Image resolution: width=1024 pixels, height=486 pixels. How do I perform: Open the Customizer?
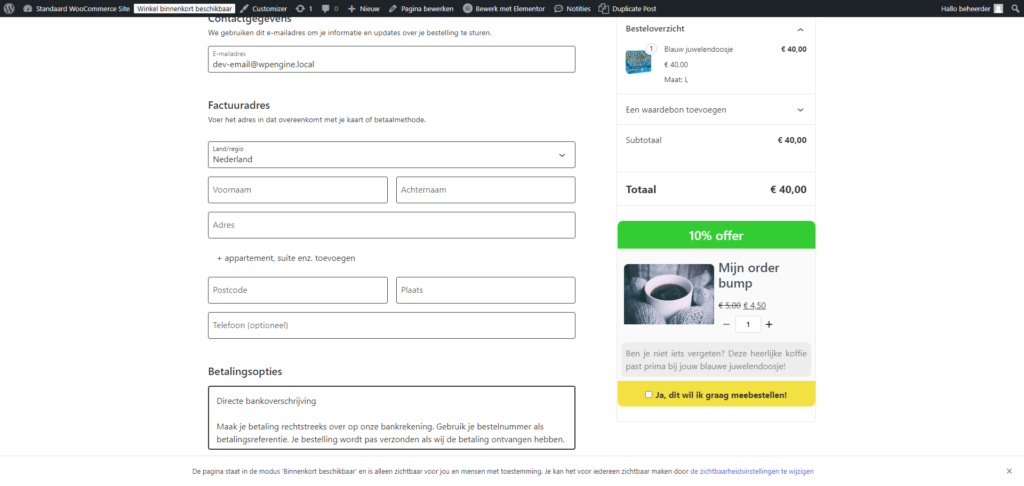tap(263, 8)
